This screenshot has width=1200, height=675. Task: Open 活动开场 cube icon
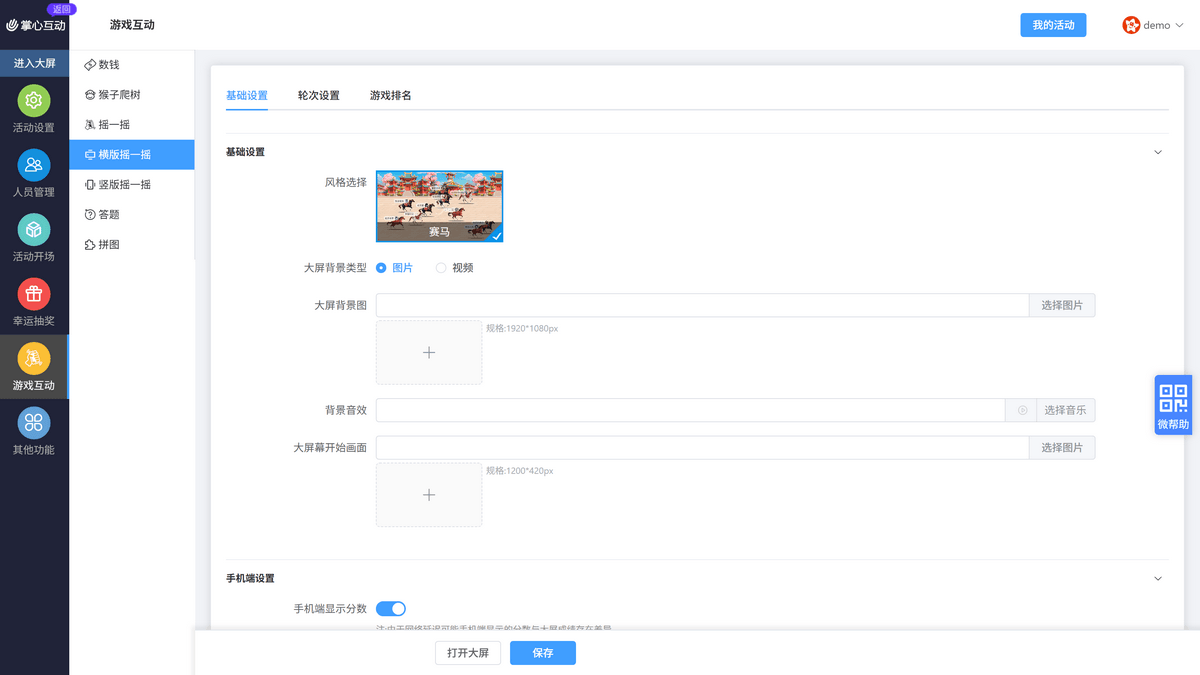coord(34,230)
